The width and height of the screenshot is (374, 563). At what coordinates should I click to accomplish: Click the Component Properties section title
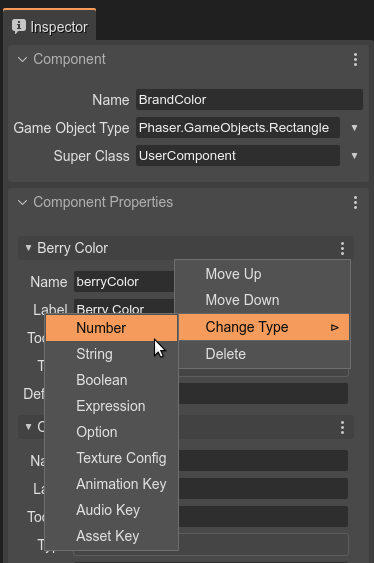click(103, 202)
